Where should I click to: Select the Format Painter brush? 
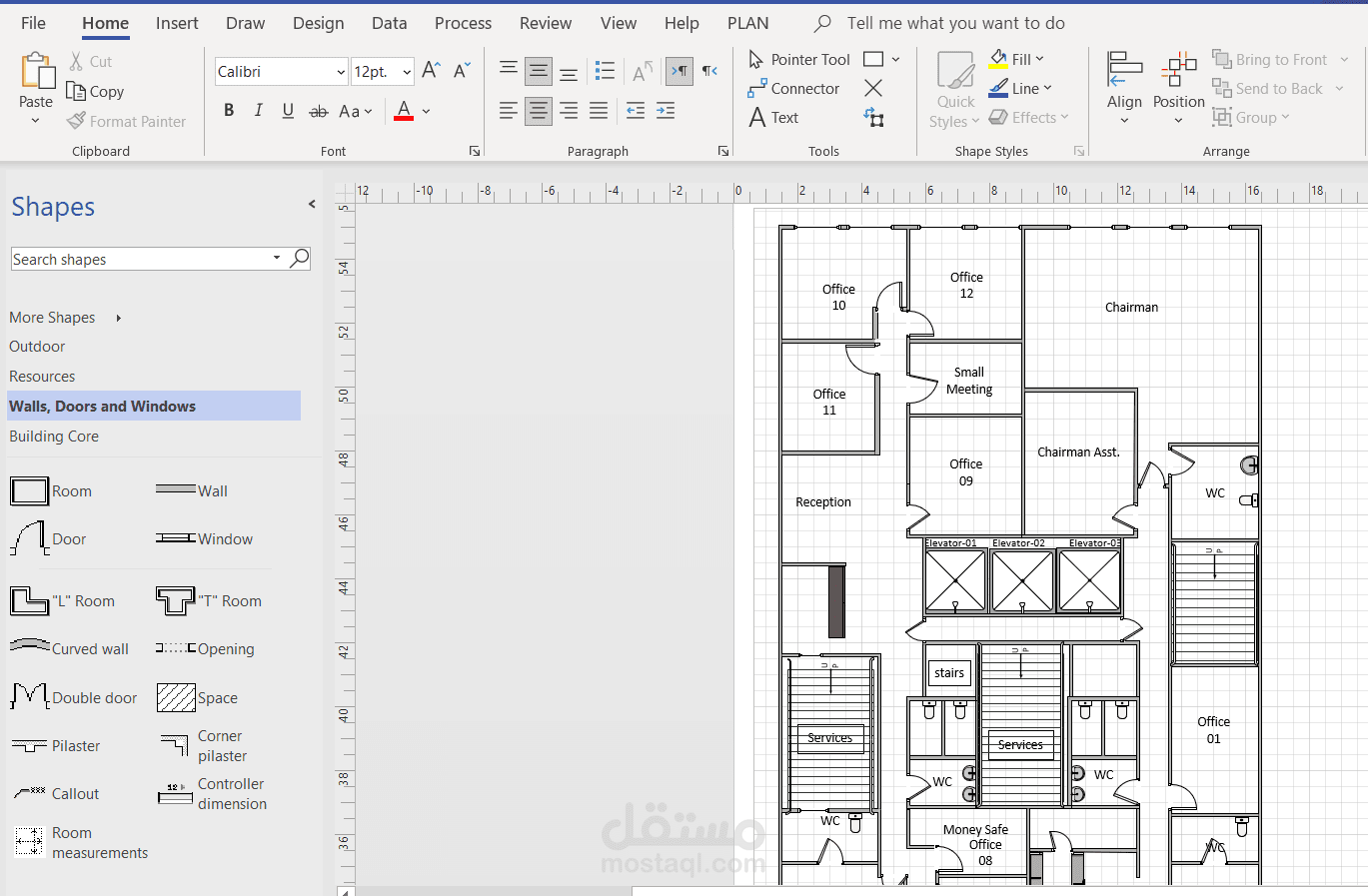(x=76, y=121)
